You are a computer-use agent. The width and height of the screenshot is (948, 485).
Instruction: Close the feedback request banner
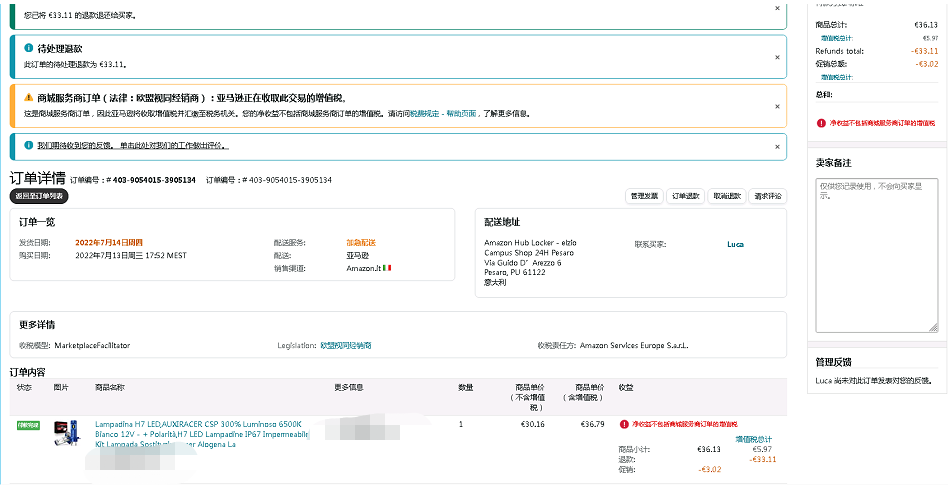[777, 146]
